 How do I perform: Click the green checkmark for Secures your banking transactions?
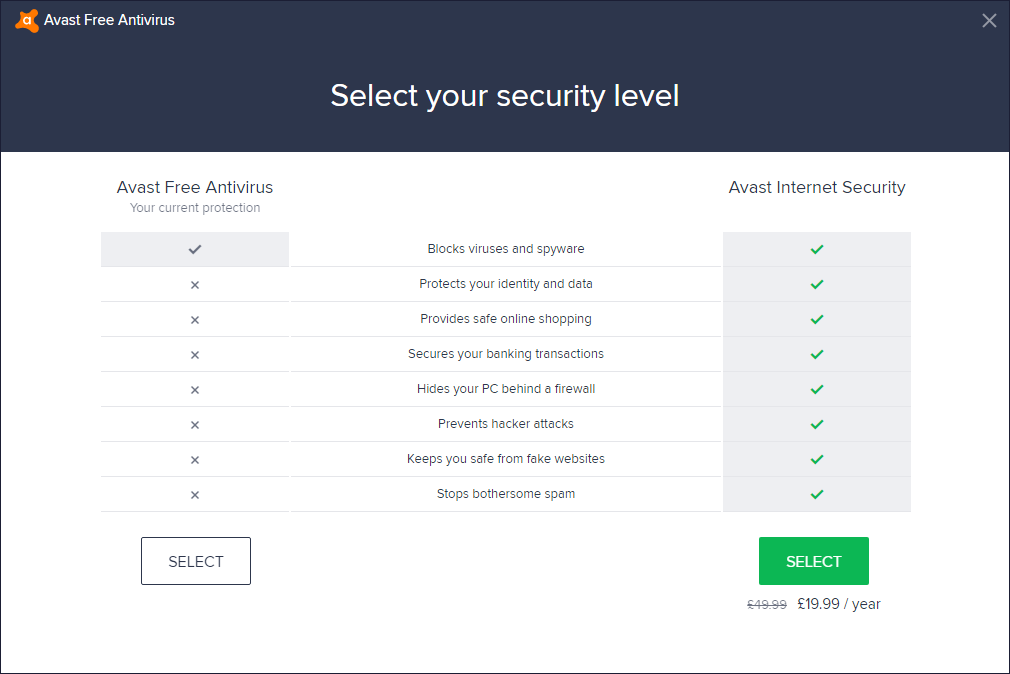point(817,354)
